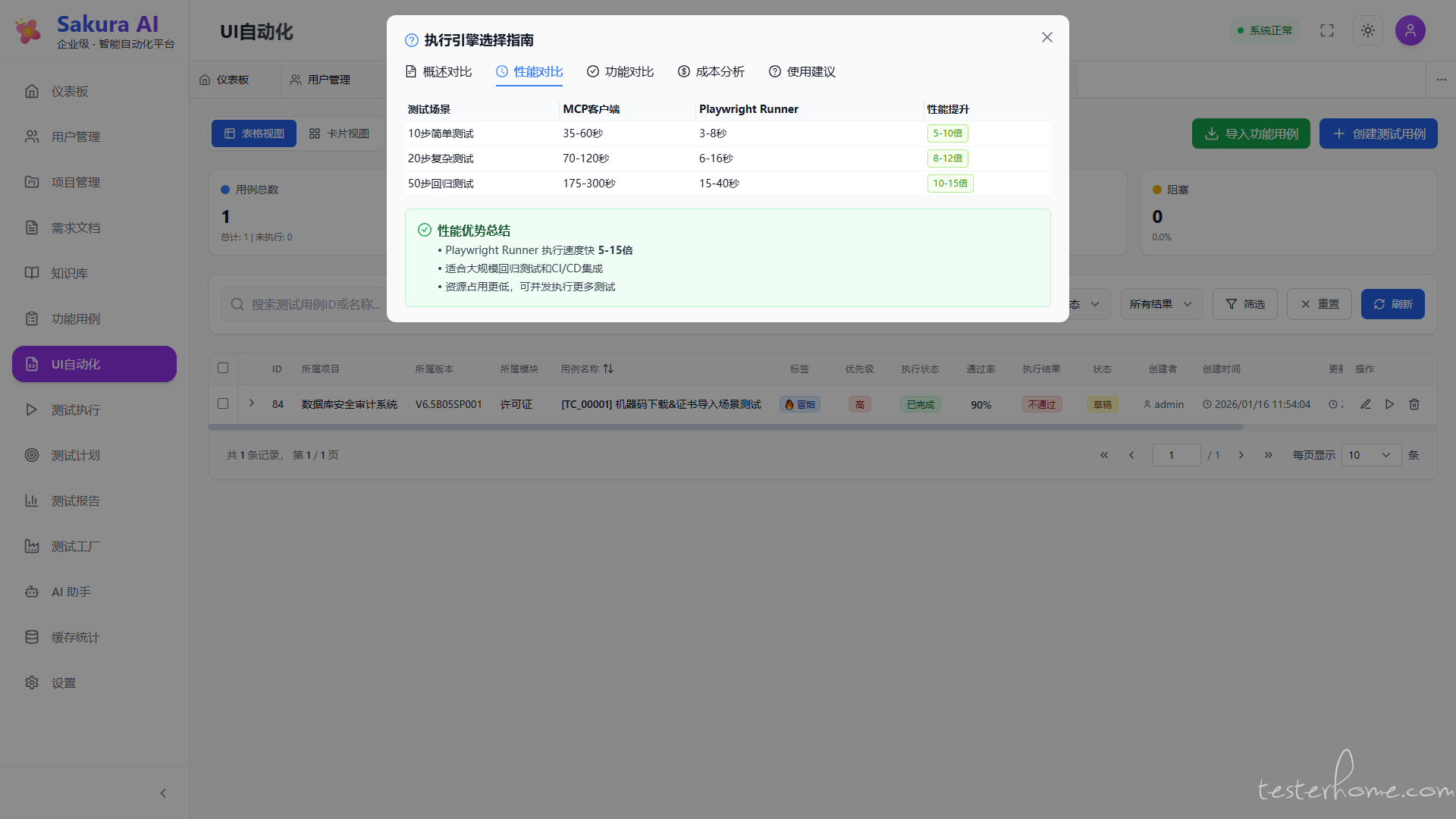Click the 导入功能用例 button
The height and width of the screenshot is (819, 1456).
[x=1250, y=133]
